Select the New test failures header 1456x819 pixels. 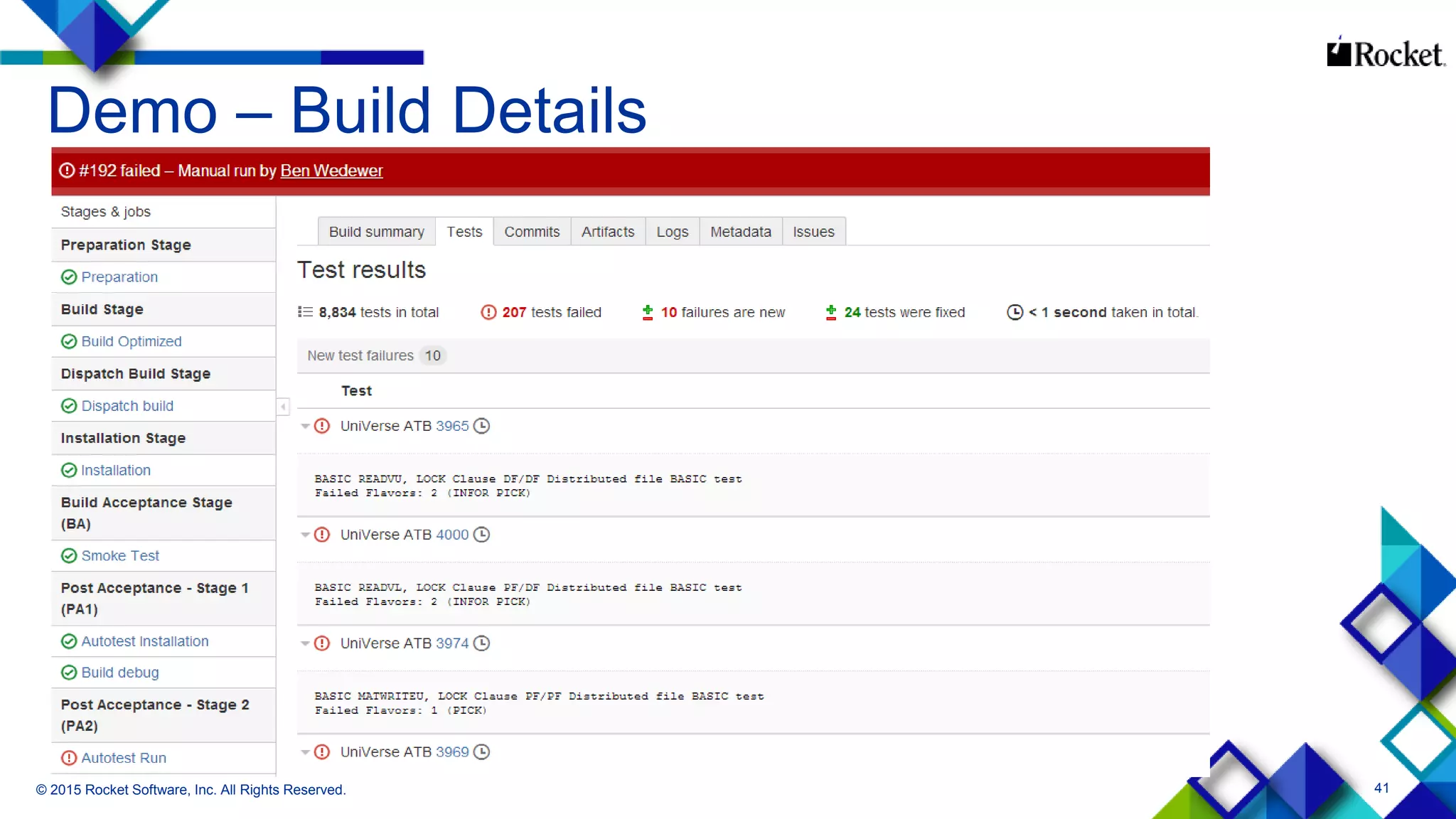pyautogui.click(x=754, y=356)
